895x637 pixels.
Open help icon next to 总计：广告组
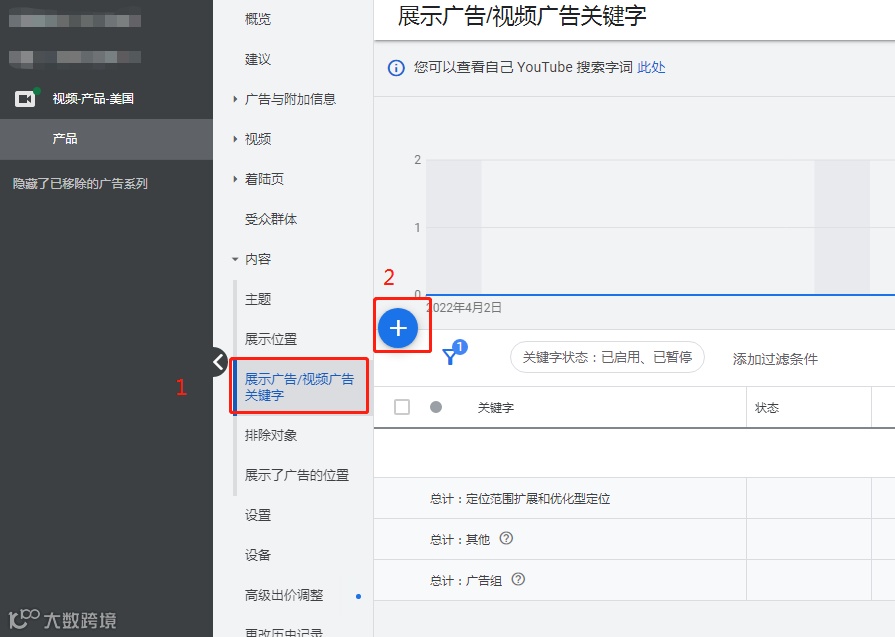pyautogui.click(x=518, y=579)
